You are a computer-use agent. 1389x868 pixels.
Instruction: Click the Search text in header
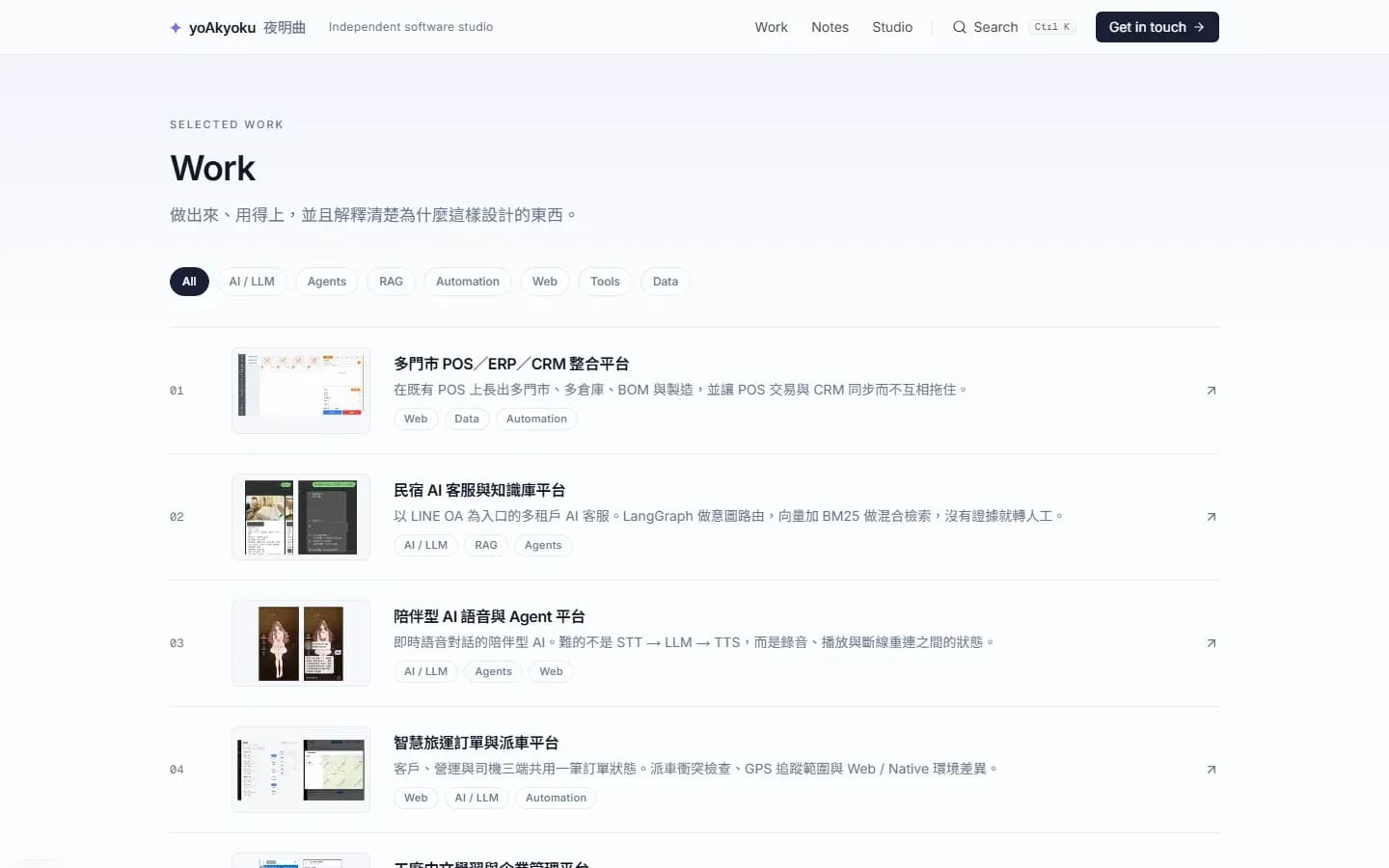[x=995, y=27]
